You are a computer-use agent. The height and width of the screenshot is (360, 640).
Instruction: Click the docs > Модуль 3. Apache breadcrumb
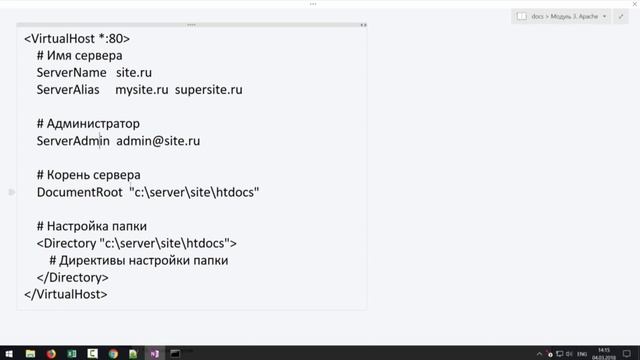pyautogui.click(x=564, y=16)
